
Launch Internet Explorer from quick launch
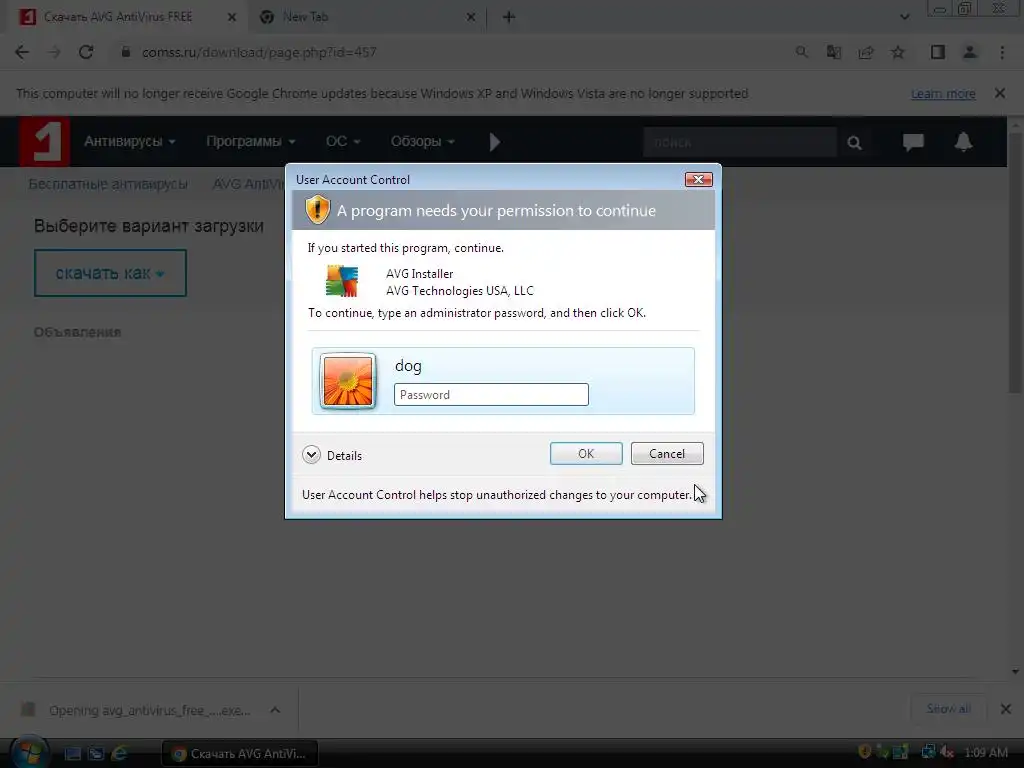[120, 754]
